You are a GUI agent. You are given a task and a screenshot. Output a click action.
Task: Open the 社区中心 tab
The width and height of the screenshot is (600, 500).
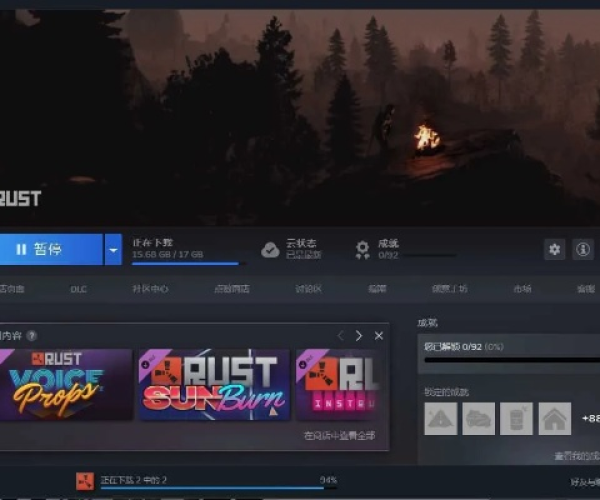(x=150, y=289)
